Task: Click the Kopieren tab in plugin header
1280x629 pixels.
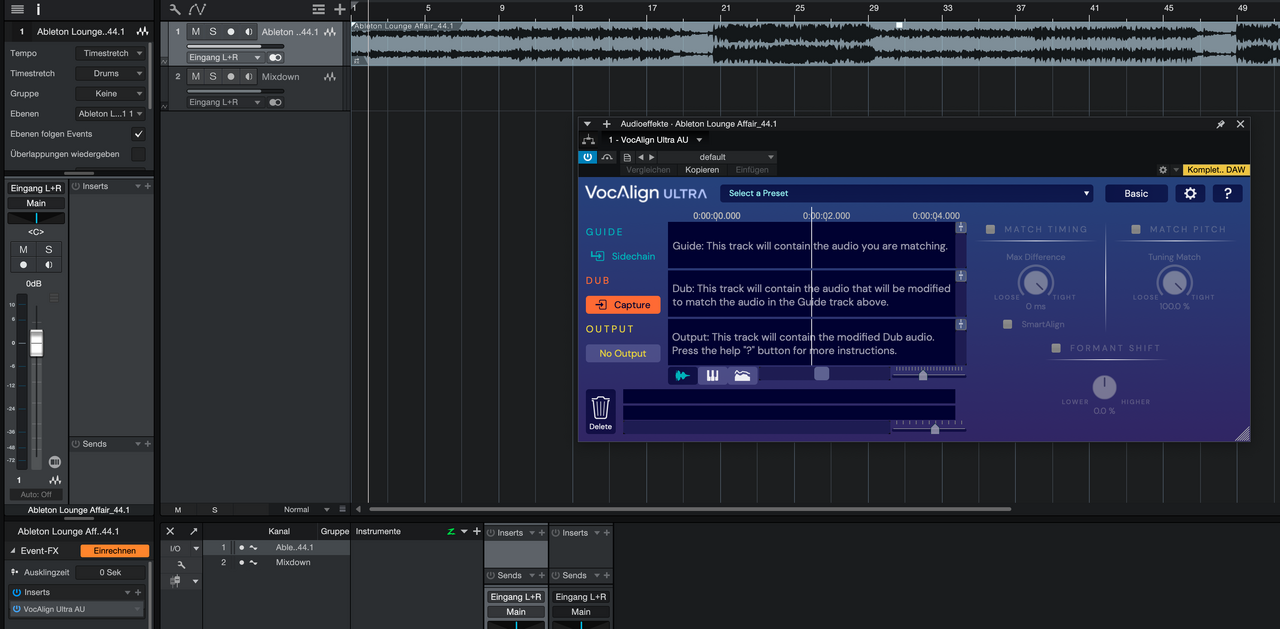Action: [x=702, y=170]
